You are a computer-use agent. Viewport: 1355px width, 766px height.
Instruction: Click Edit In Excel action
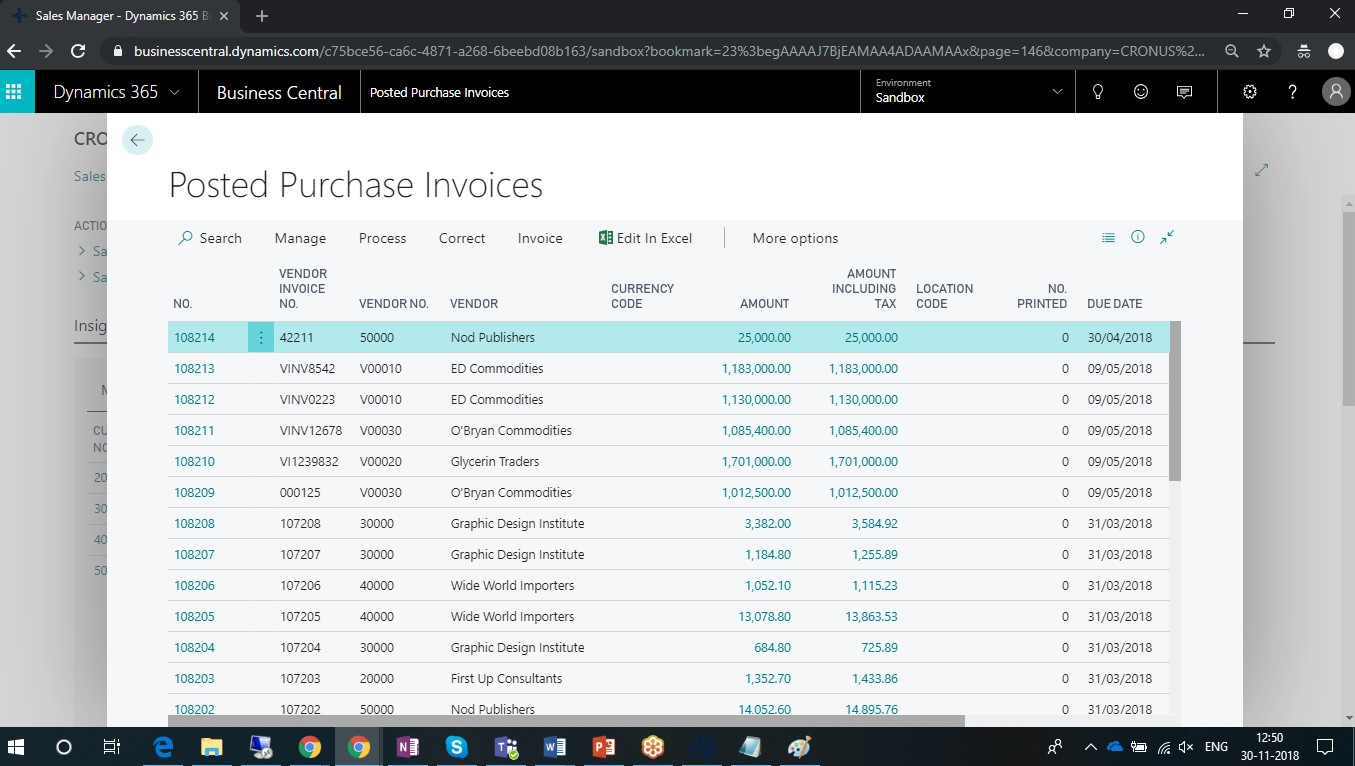tap(645, 238)
